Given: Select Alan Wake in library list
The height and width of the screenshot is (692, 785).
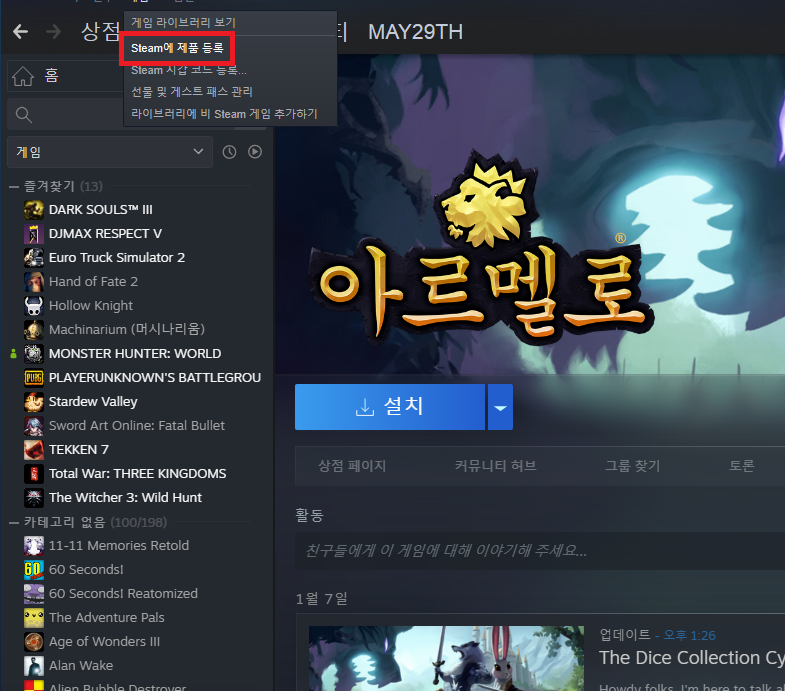Looking at the screenshot, I should click(81, 666).
